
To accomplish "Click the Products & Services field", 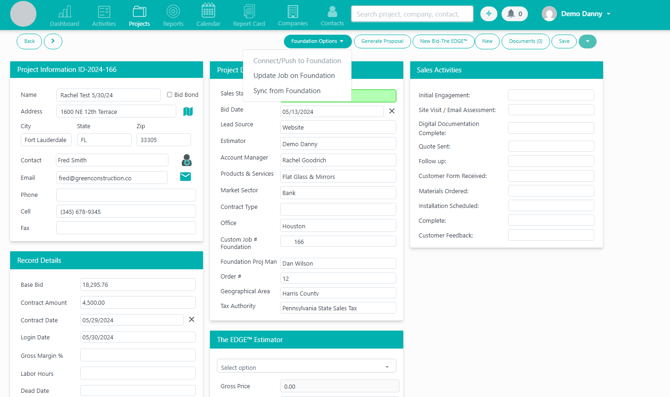I will [338, 176].
